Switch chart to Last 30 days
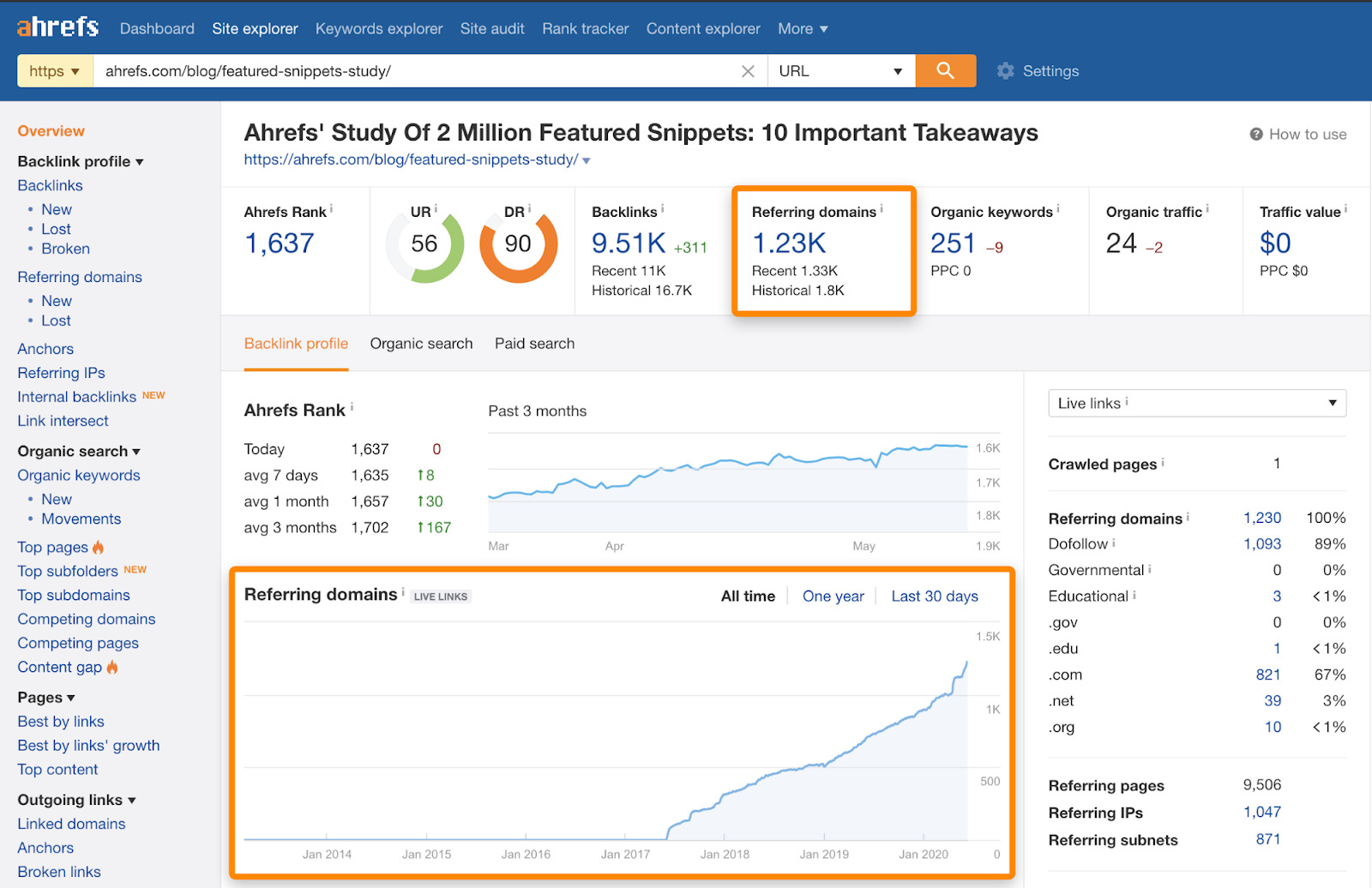Image resolution: width=1372 pixels, height=888 pixels. coord(934,596)
